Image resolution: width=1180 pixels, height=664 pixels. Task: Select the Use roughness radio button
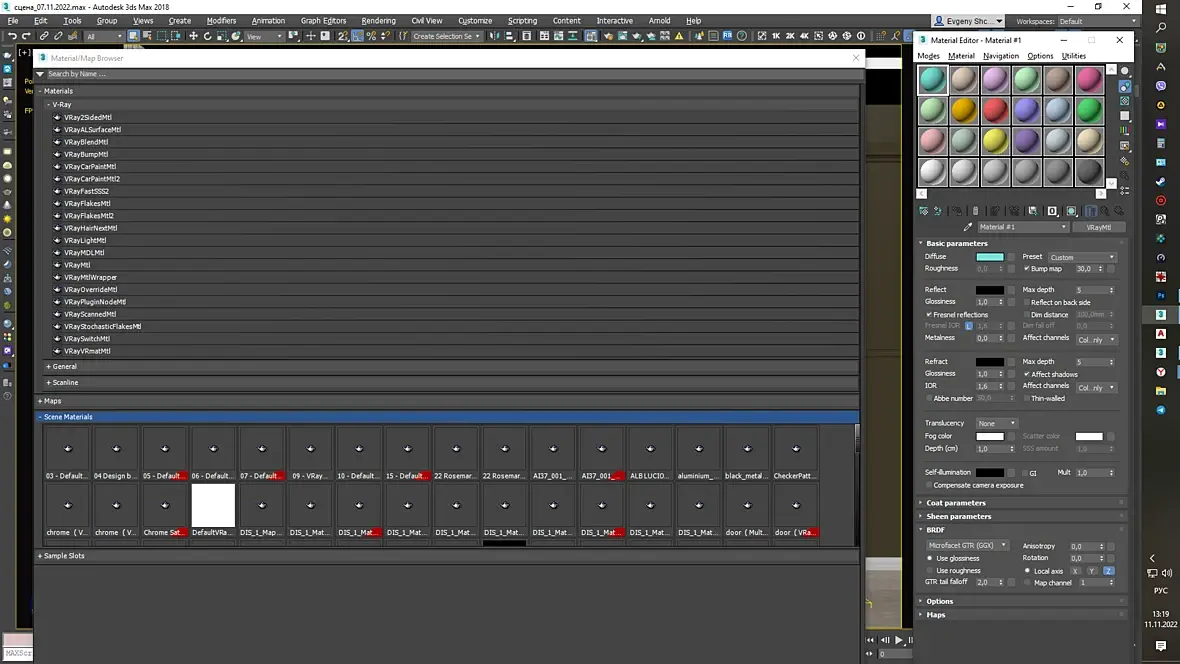[930, 571]
